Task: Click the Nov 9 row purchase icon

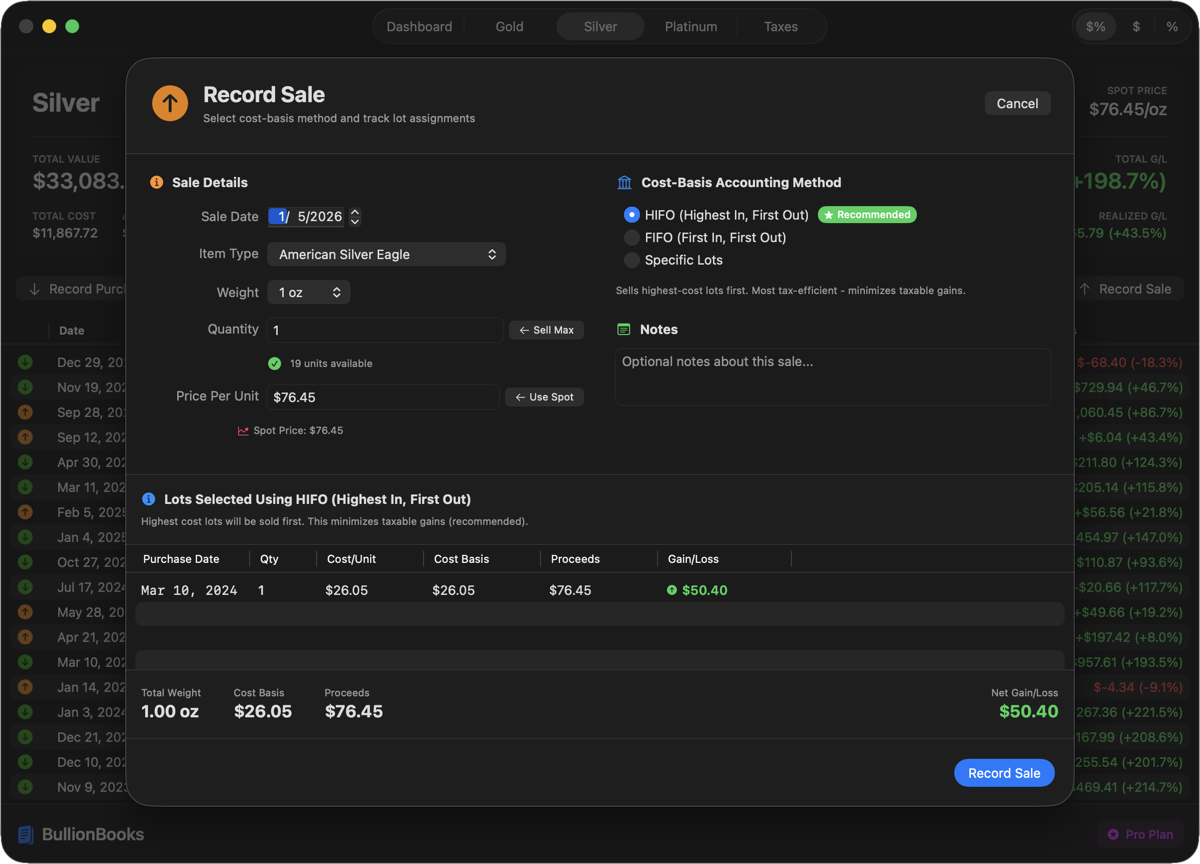Action: tap(25, 787)
